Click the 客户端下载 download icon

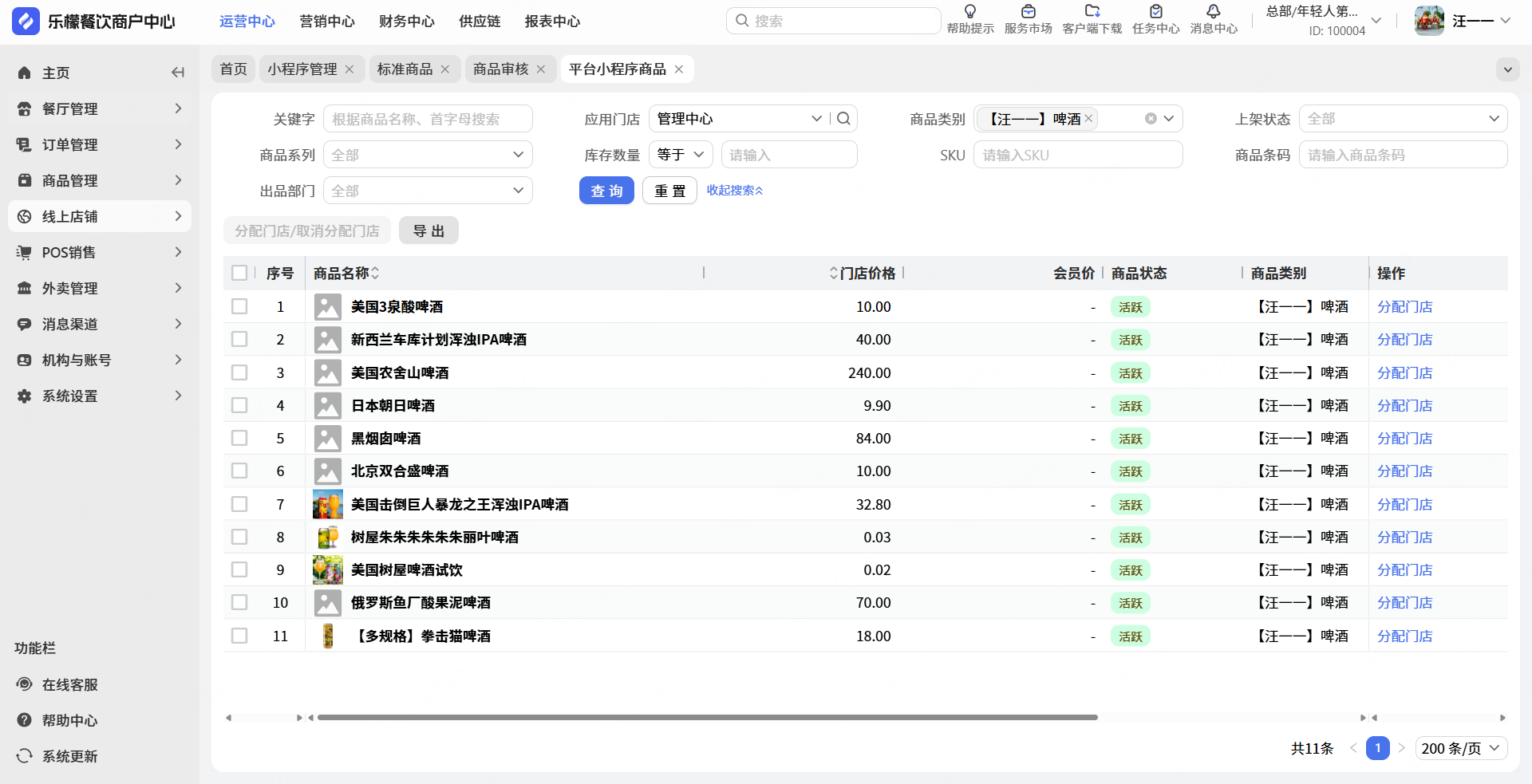[x=1092, y=12]
